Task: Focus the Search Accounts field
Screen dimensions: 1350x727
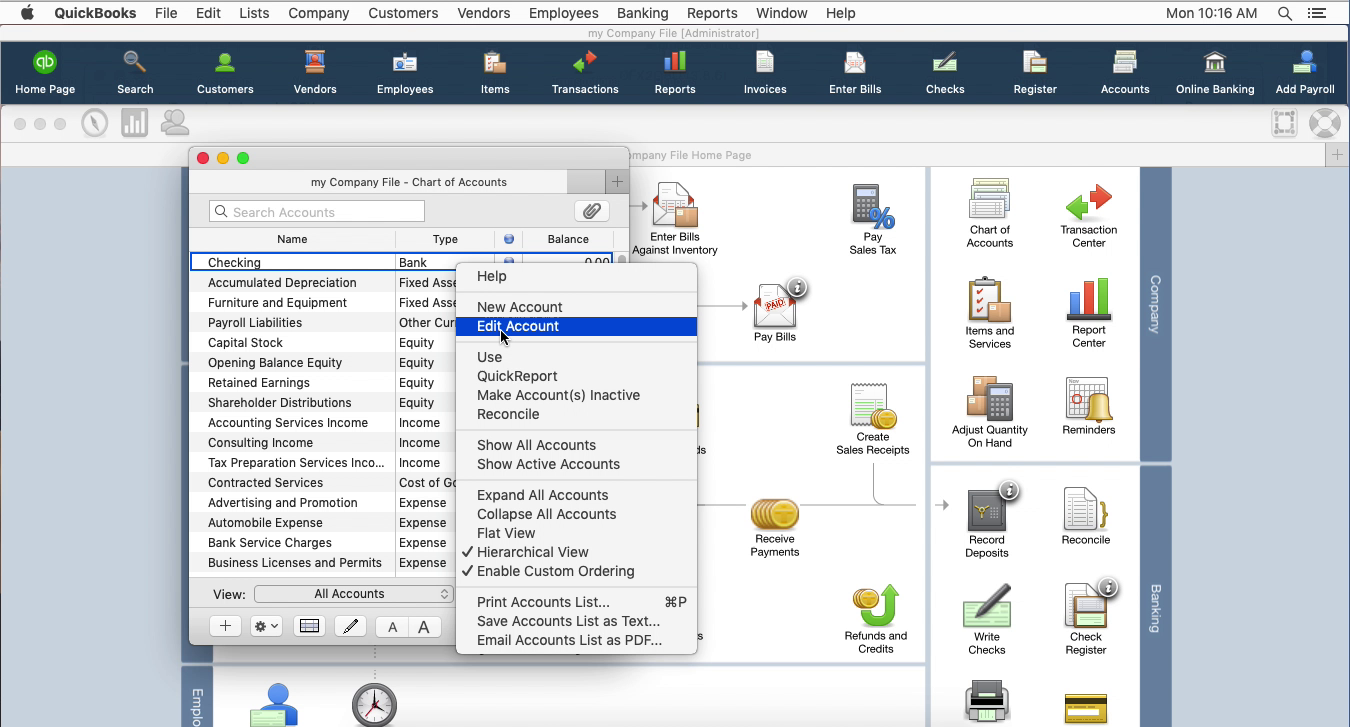Action: pyautogui.click(x=317, y=212)
